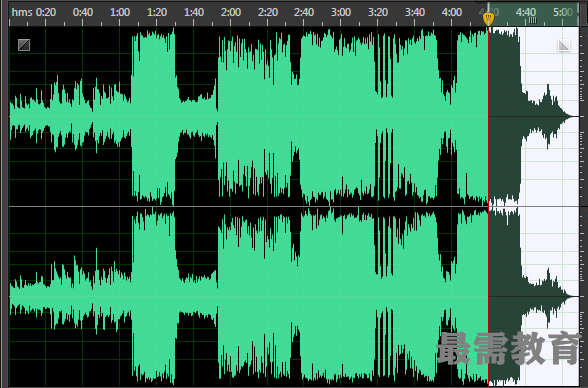Click the 2:40 ruler label

coord(304,12)
